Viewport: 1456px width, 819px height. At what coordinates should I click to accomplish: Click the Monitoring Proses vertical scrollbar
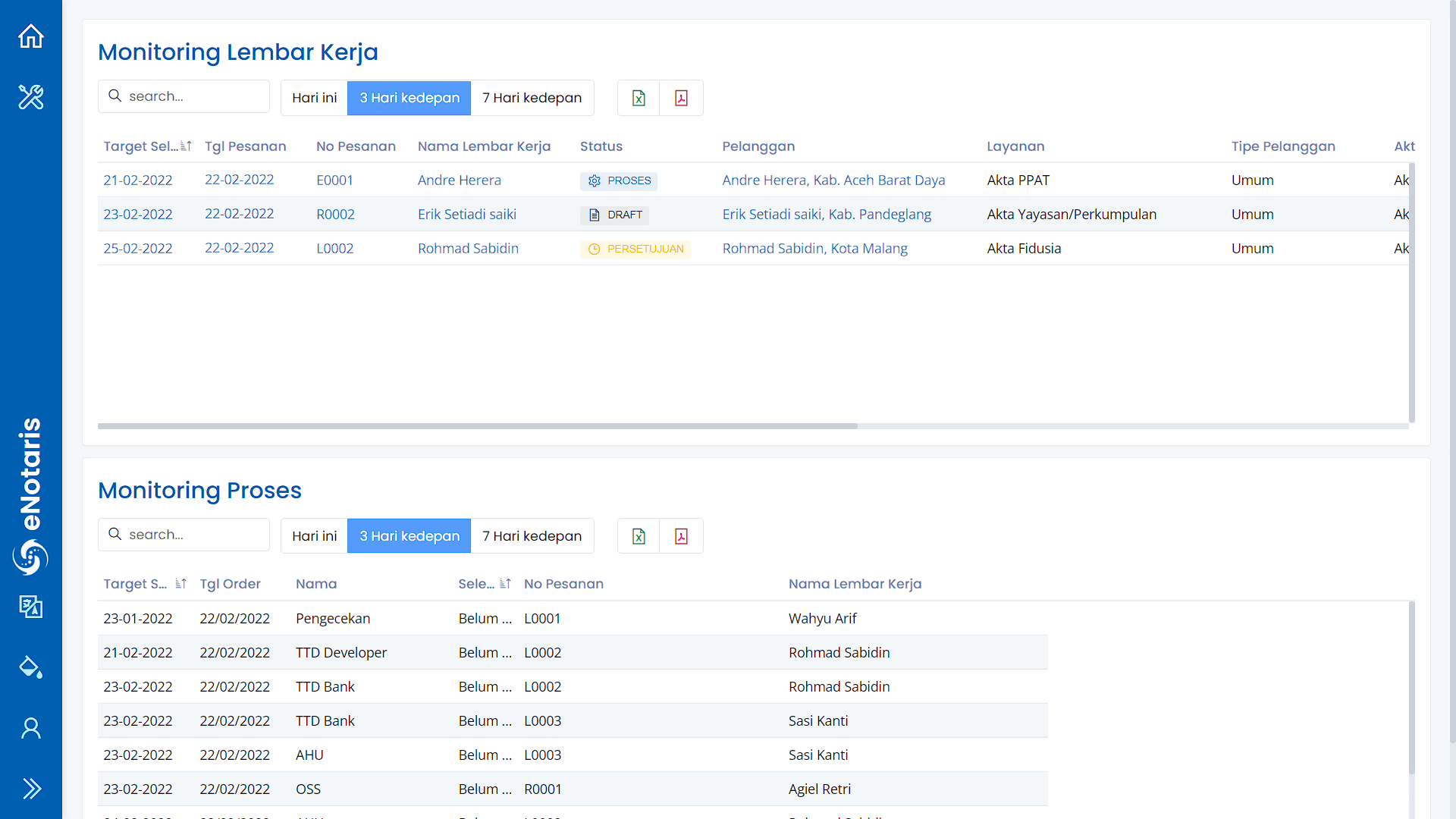pos(1412,687)
